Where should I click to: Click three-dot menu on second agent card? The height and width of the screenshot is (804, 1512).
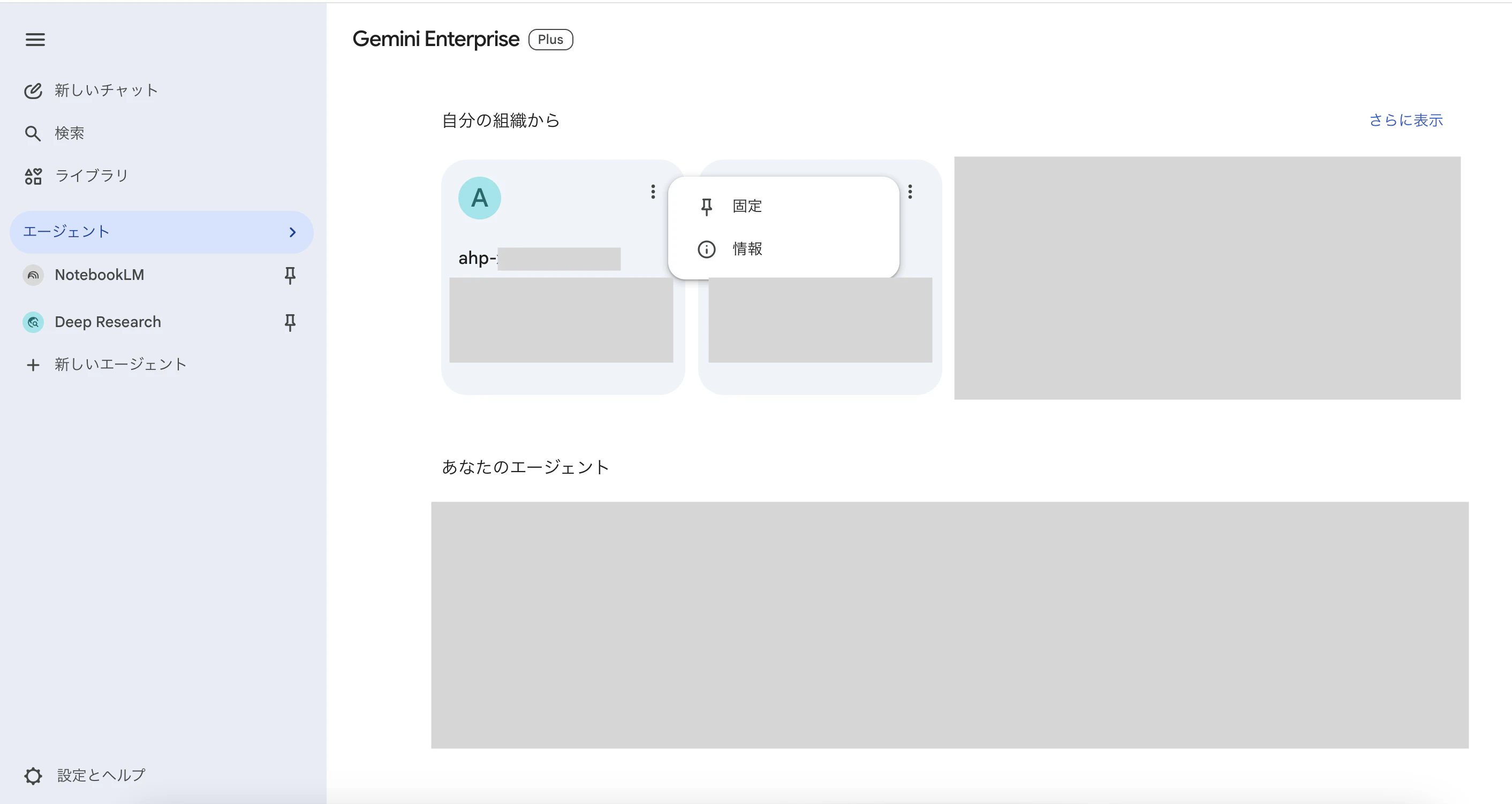910,192
